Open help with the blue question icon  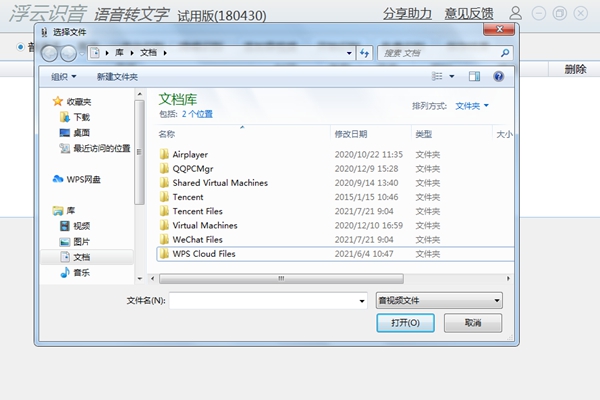498,77
